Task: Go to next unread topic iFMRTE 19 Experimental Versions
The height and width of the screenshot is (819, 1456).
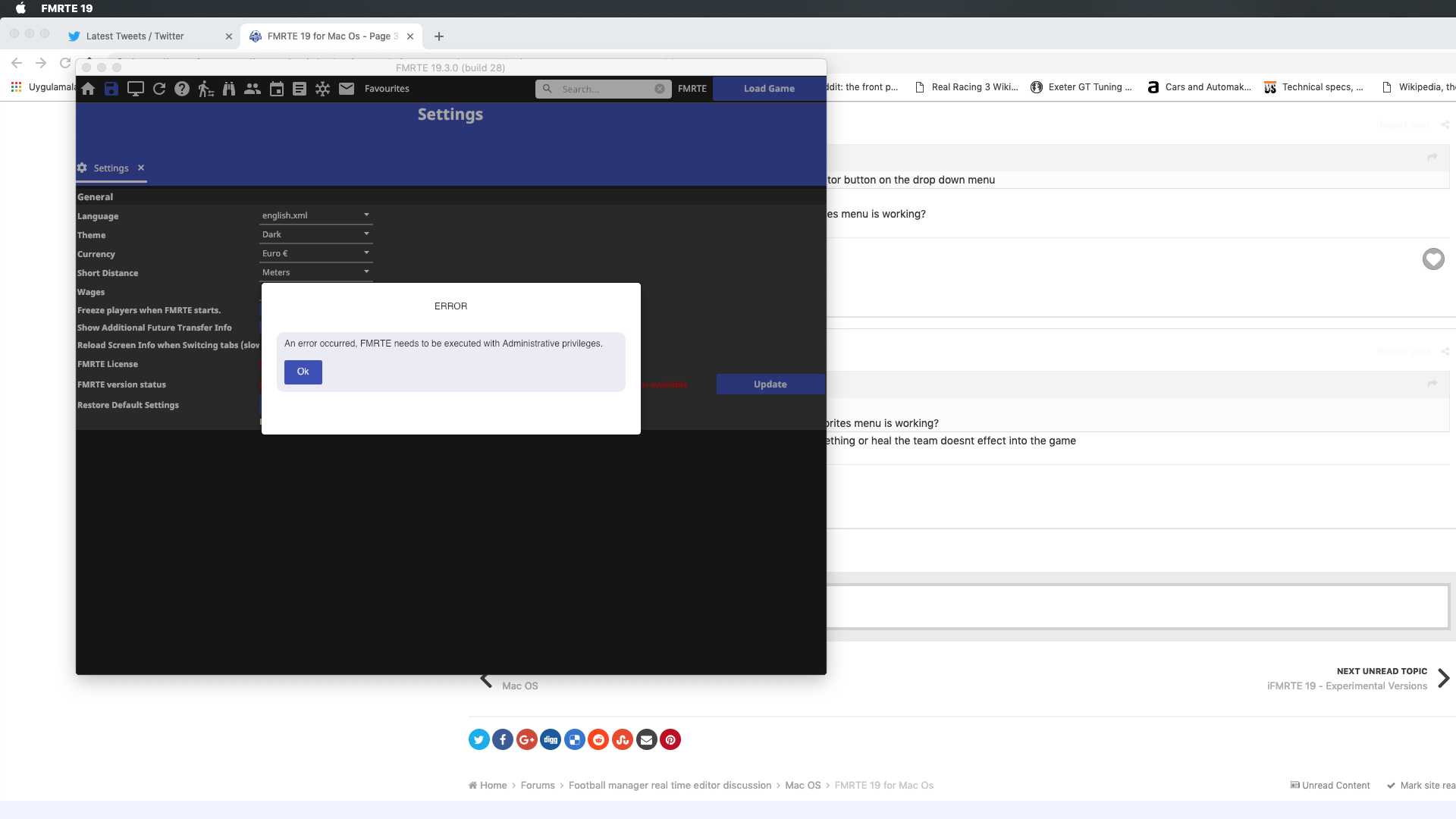Action: [x=1357, y=679]
